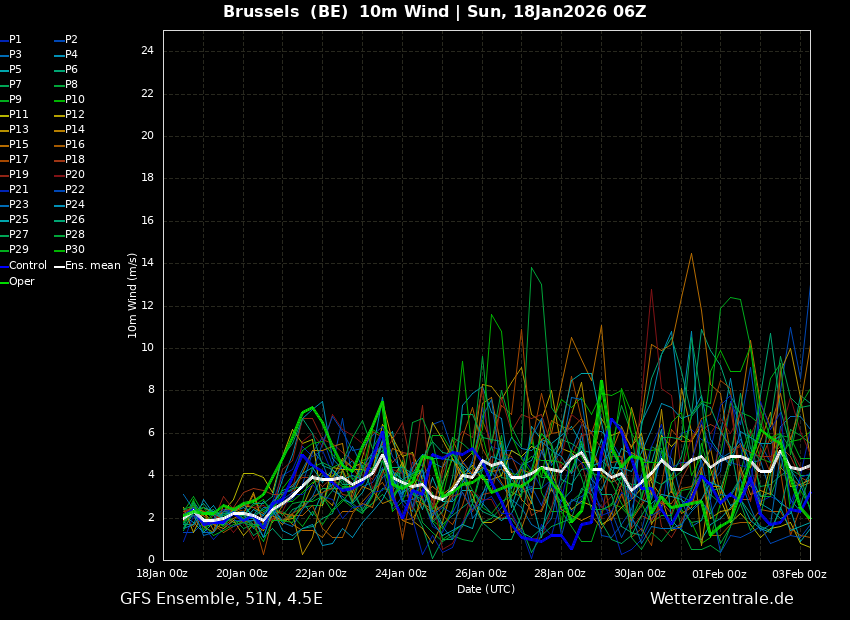Click the 18Jan 00z x-axis label
Image resolution: width=850 pixels, height=620 pixels.
(x=162, y=574)
